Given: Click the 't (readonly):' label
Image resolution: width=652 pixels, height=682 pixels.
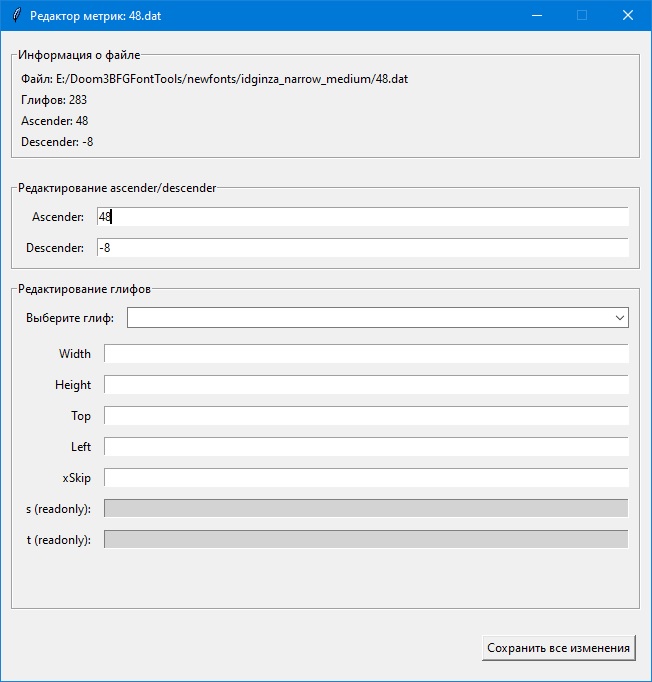Looking at the screenshot, I should 59,540.
